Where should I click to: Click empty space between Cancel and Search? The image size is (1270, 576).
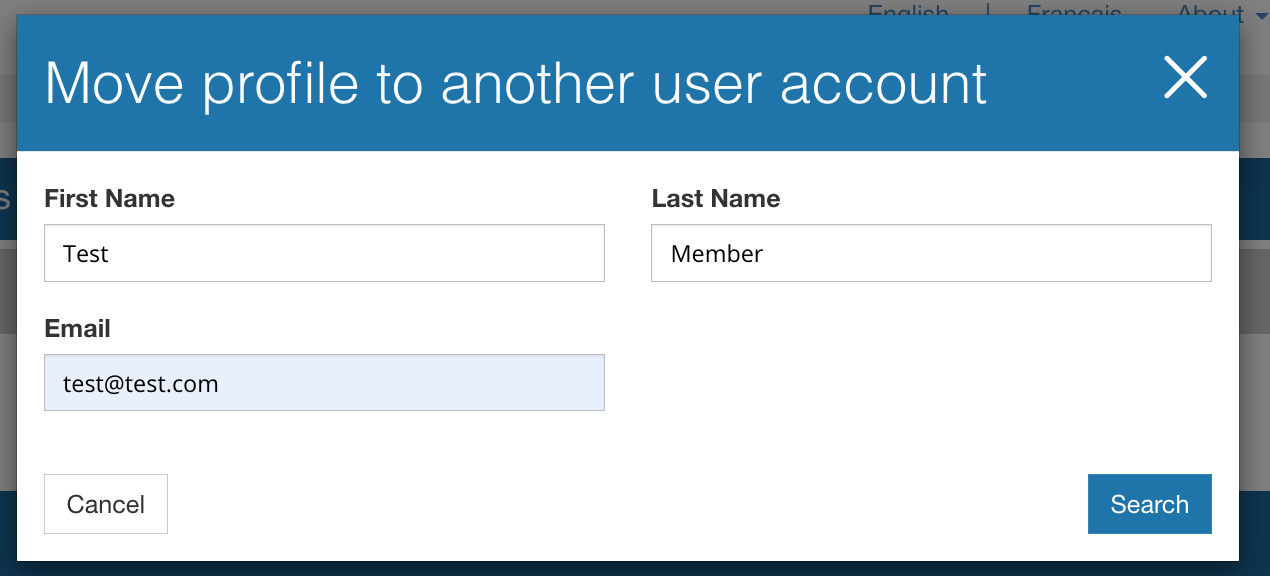(x=620, y=504)
